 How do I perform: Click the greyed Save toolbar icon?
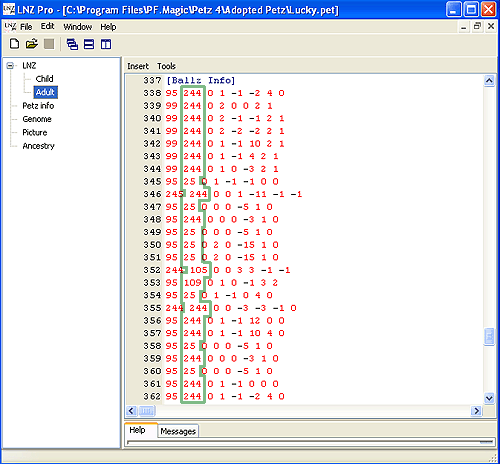pos(49,44)
